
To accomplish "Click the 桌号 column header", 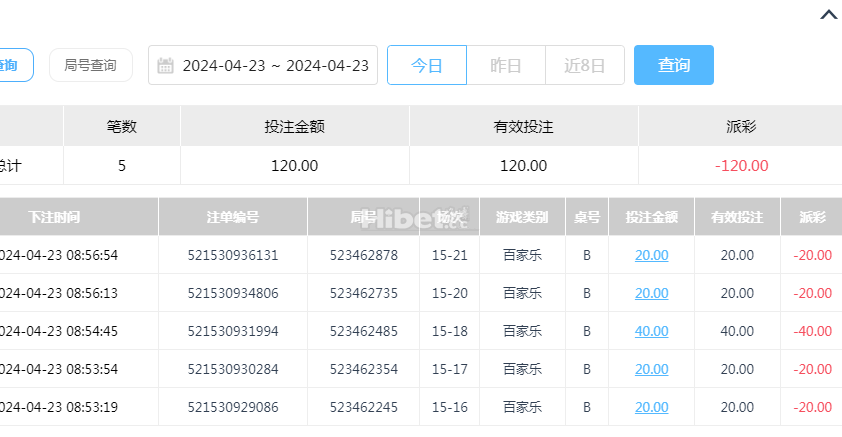I will click(587, 217).
